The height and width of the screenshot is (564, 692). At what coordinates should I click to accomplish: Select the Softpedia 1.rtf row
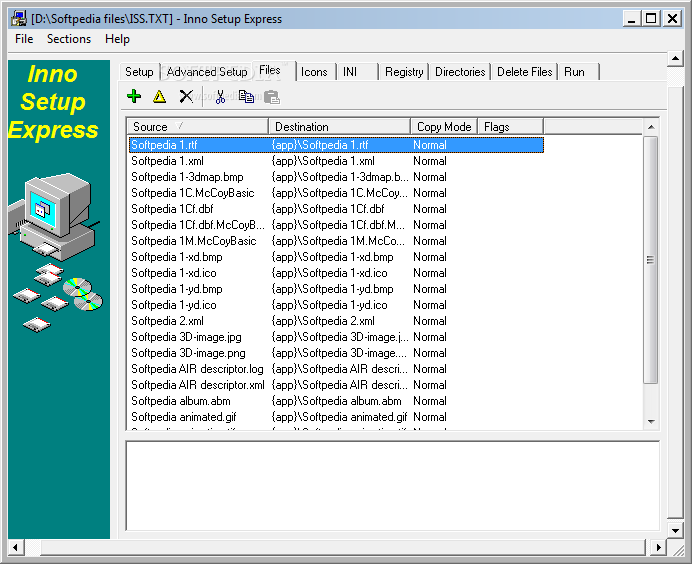pos(336,145)
